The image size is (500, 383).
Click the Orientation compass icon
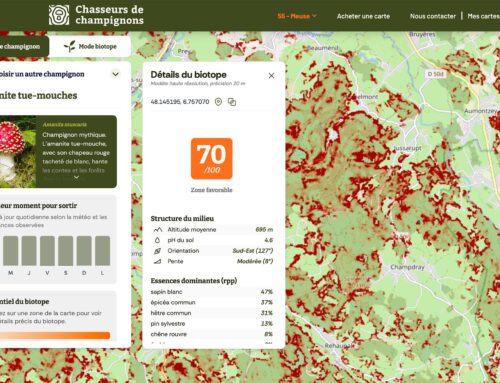point(158,251)
